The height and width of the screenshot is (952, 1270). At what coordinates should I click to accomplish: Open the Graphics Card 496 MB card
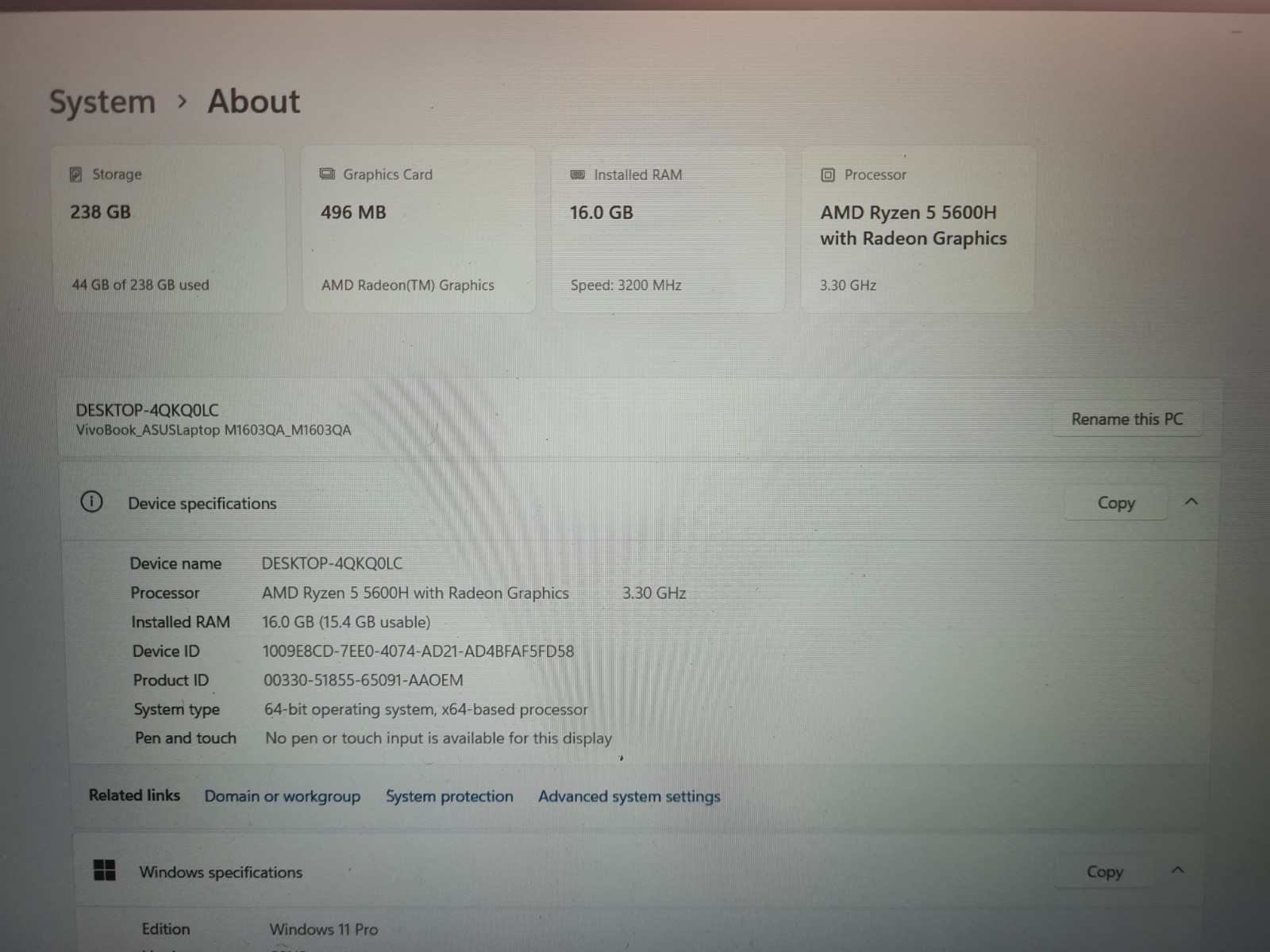pyautogui.click(x=418, y=228)
